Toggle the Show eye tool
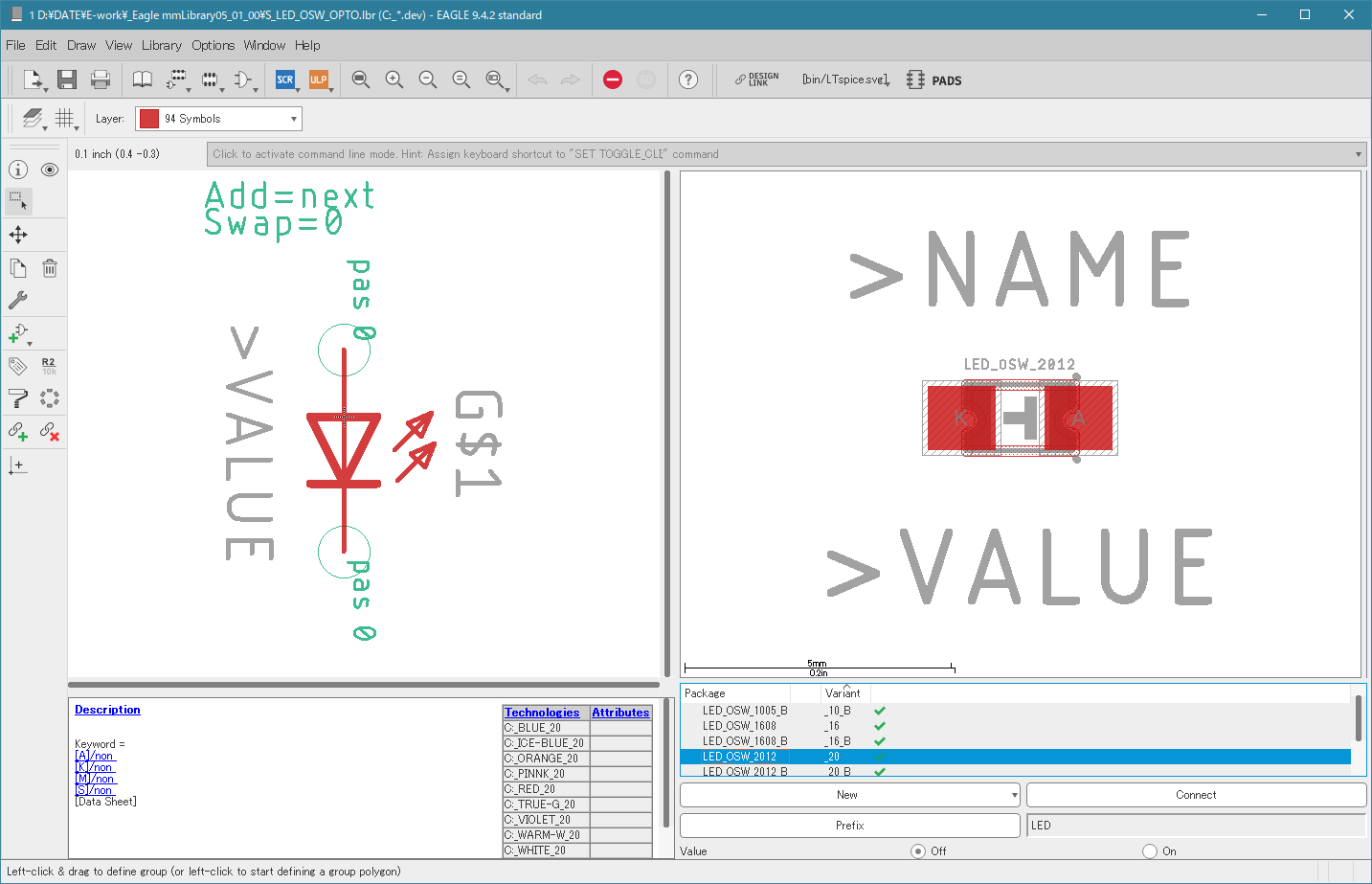Image resolution: width=1372 pixels, height=884 pixels. [50, 170]
